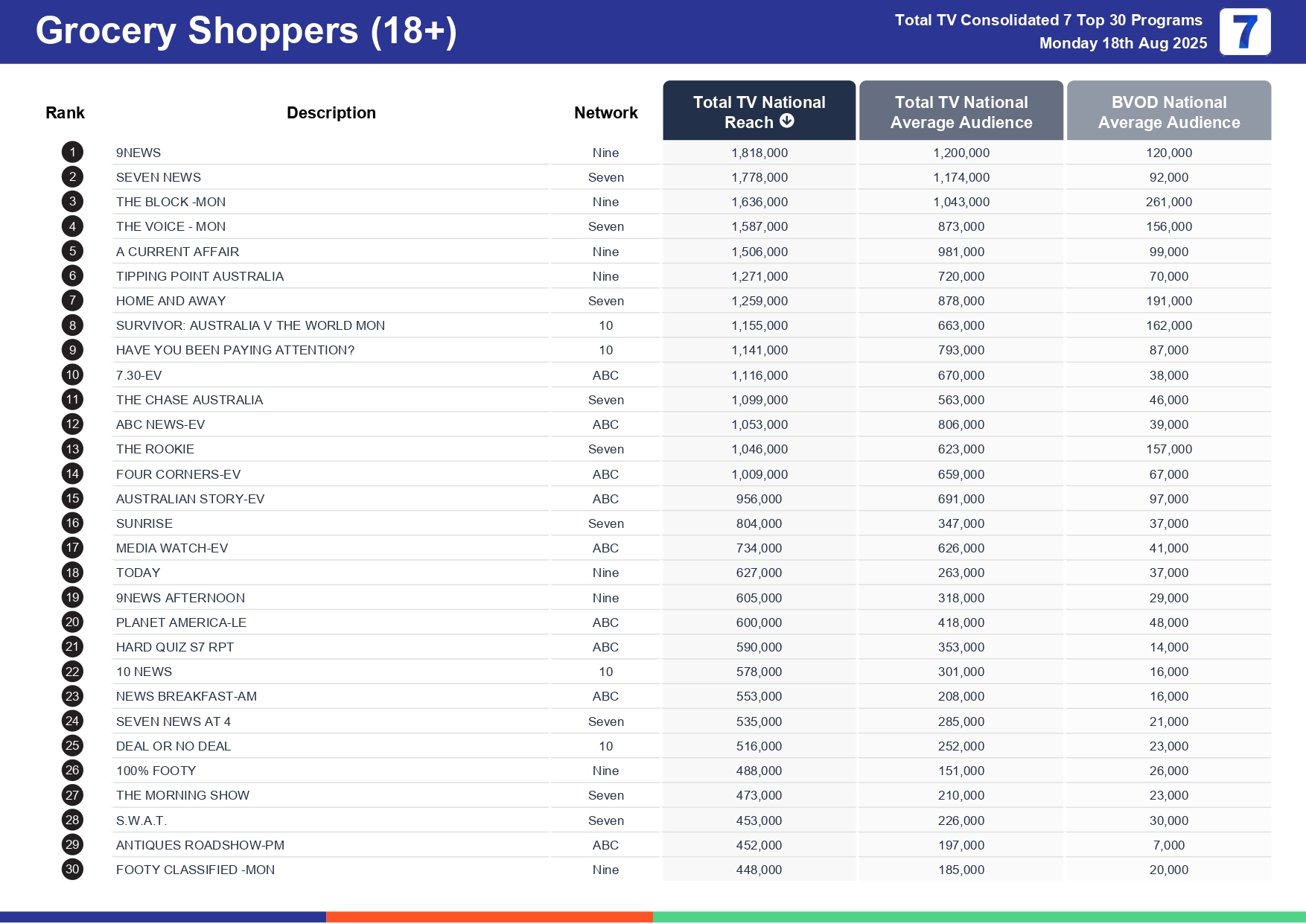Image resolution: width=1306 pixels, height=924 pixels.
Task: Click the green segment of bottom bar
Action: click(978, 917)
